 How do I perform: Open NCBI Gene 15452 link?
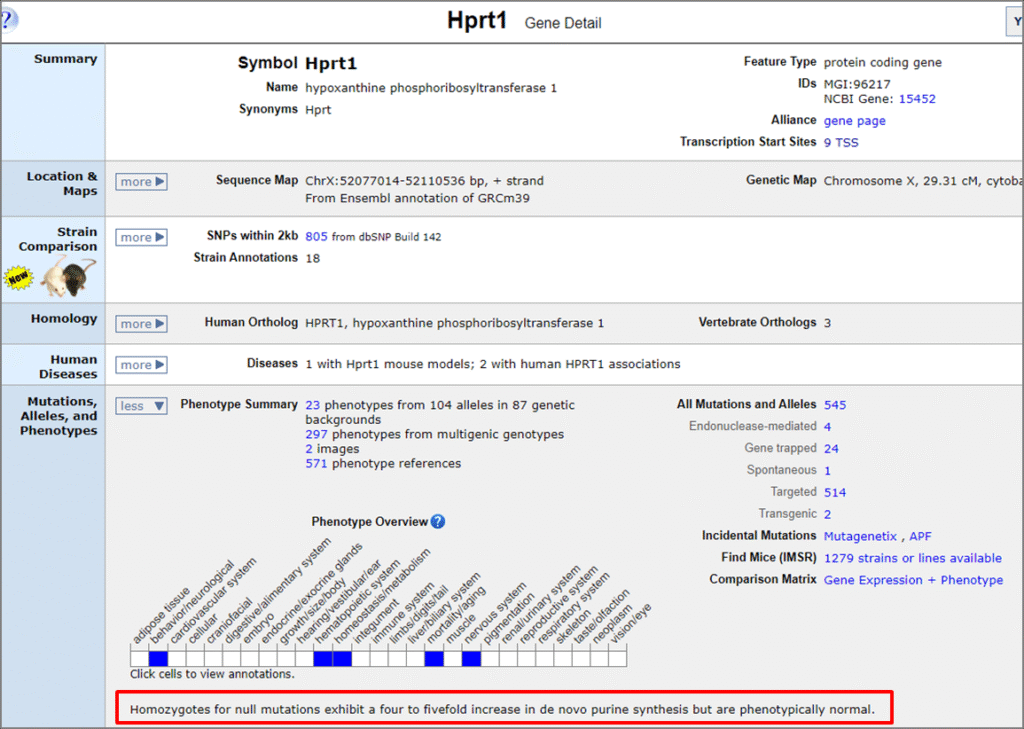point(917,99)
